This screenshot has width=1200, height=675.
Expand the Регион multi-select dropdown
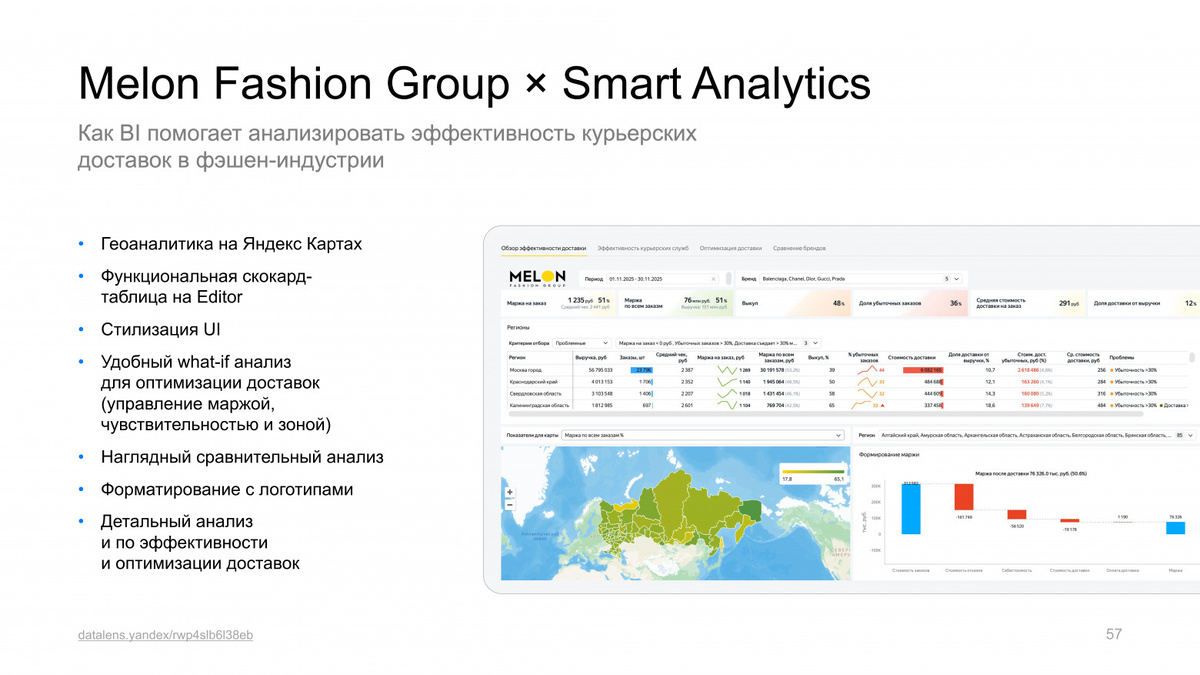[x=1036, y=435]
